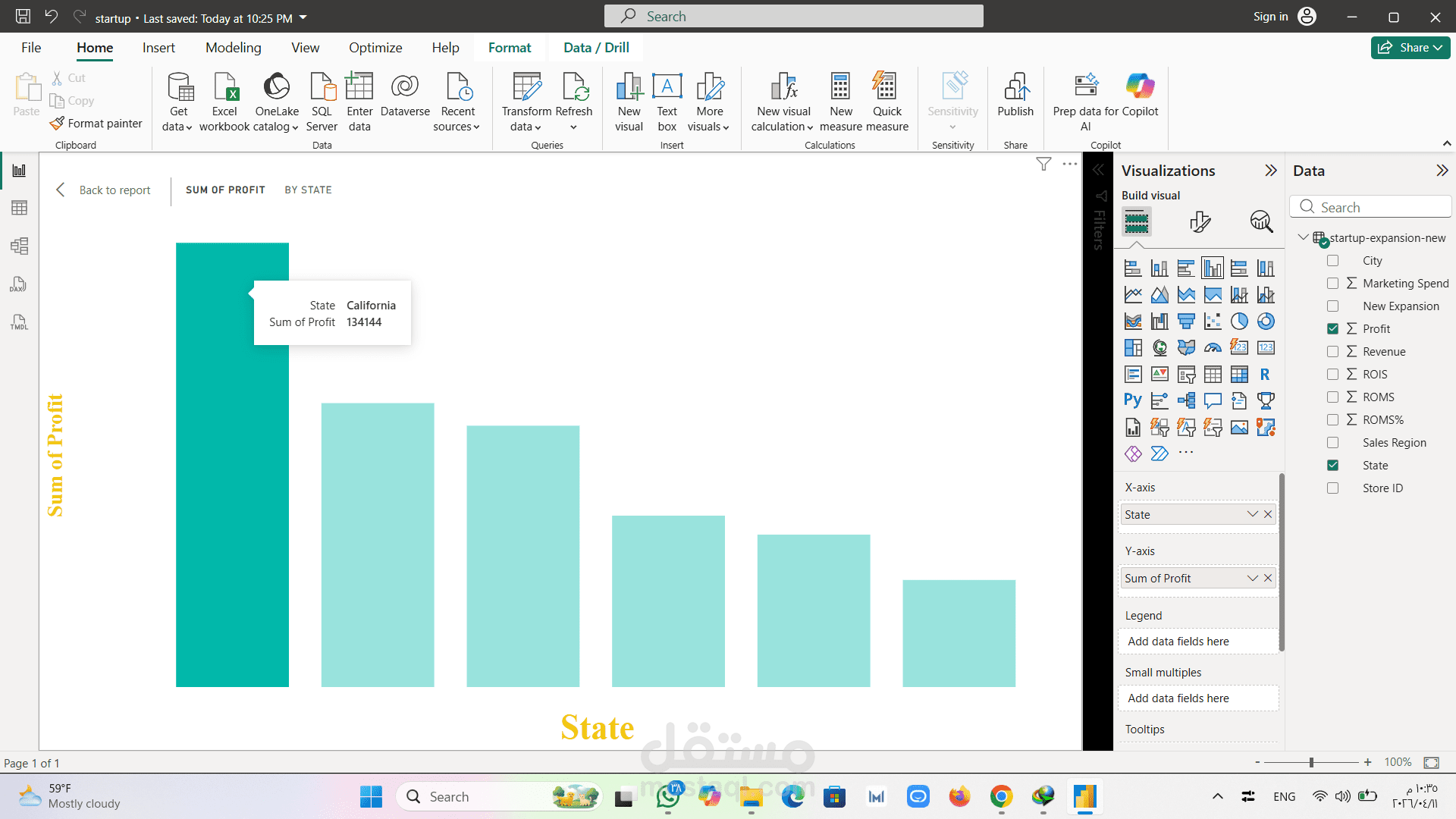Collapse the Visualizations pane

click(1271, 171)
